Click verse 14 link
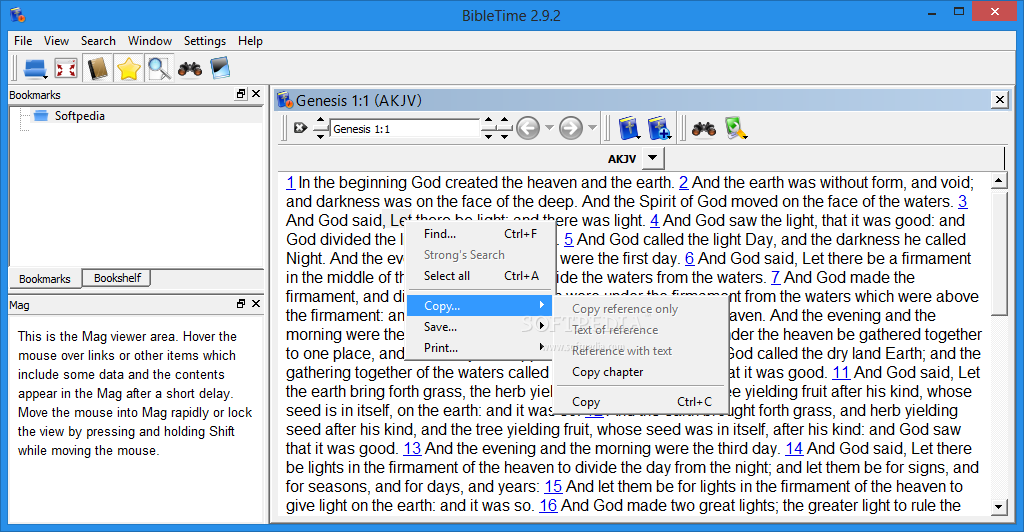Screen dimensions: 1024x532 (794, 448)
